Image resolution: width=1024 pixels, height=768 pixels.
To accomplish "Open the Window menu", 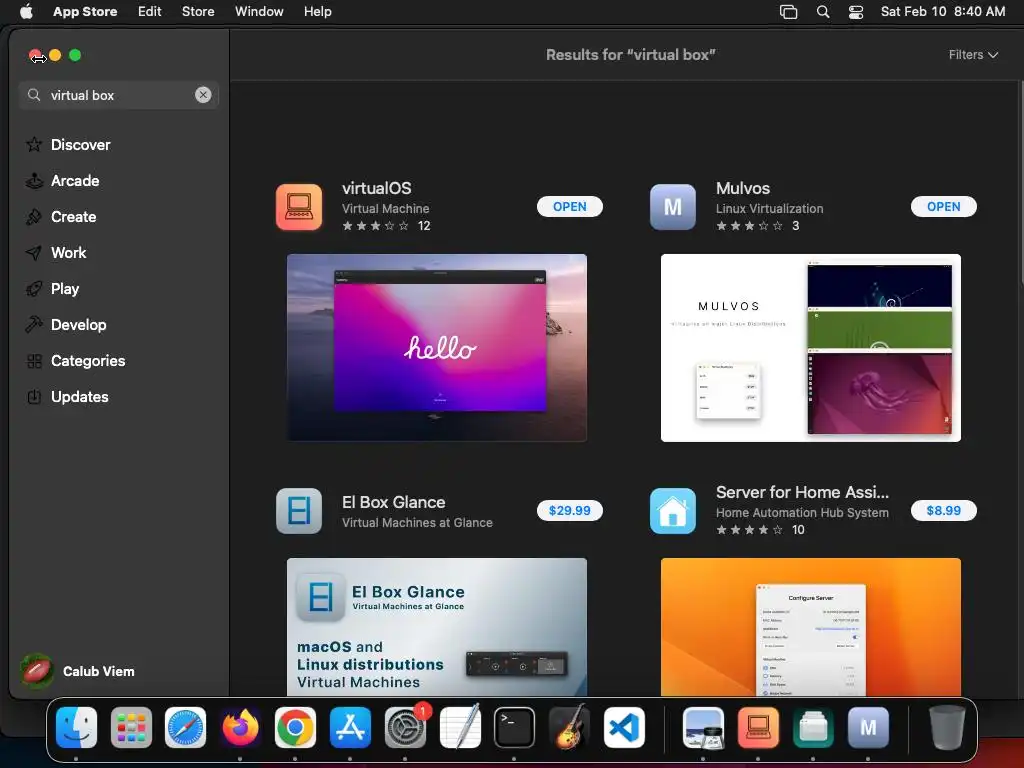I will click(259, 11).
